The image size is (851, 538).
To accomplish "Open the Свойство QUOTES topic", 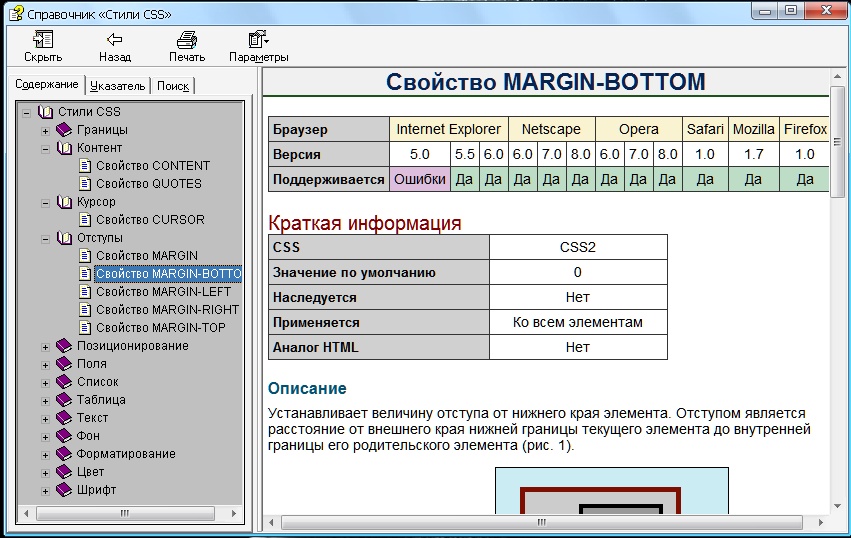I will (x=148, y=184).
